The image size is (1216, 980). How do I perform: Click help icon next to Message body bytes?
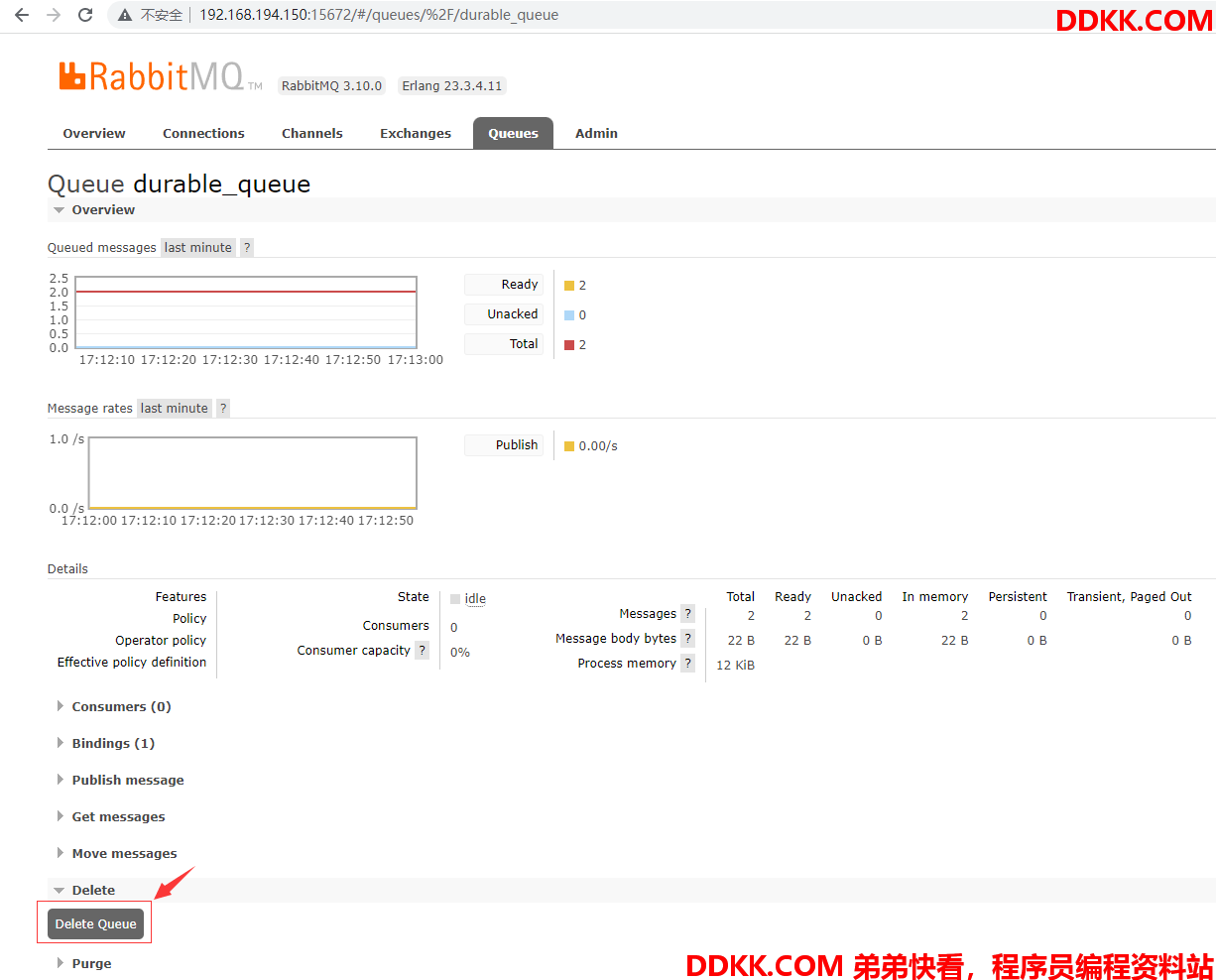tap(688, 639)
